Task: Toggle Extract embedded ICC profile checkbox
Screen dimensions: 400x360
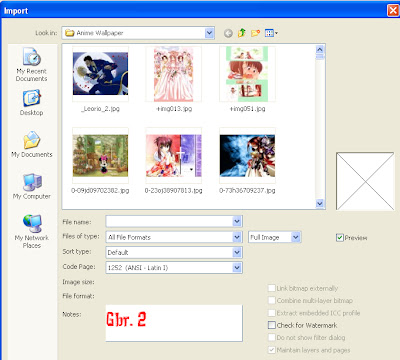Action: point(272,313)
